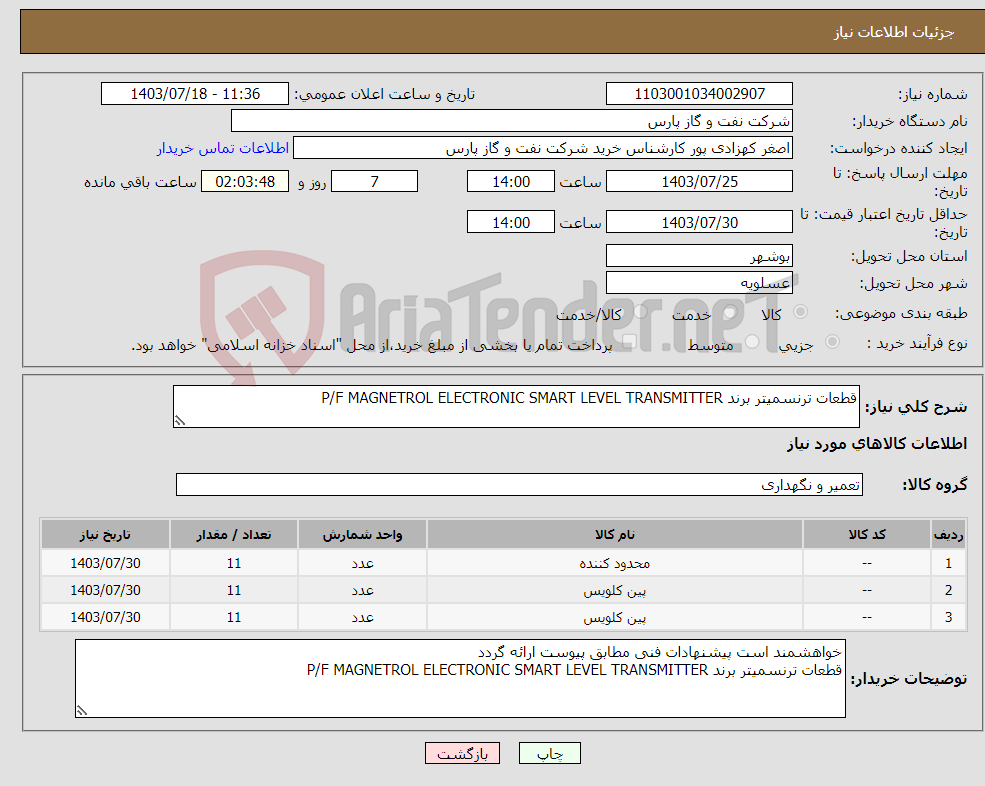Click row number 1 cell
The width and height of the screenshot is (985, 786).
(948, 563)
